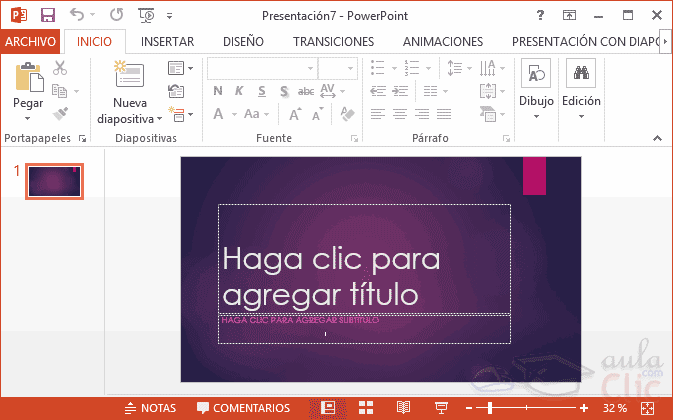Open Reading View from the status bar
This screenshot has height=420, width=673.
pos(403,408)
